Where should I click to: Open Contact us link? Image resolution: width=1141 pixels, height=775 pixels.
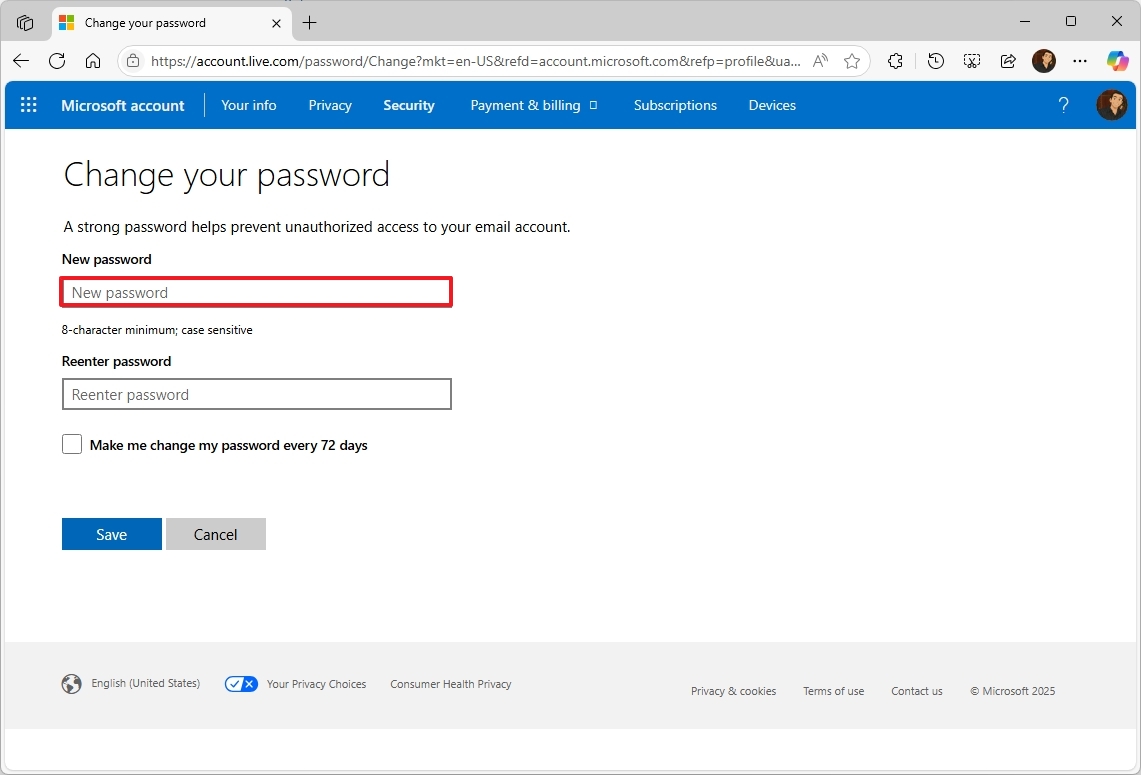point(917,691)
